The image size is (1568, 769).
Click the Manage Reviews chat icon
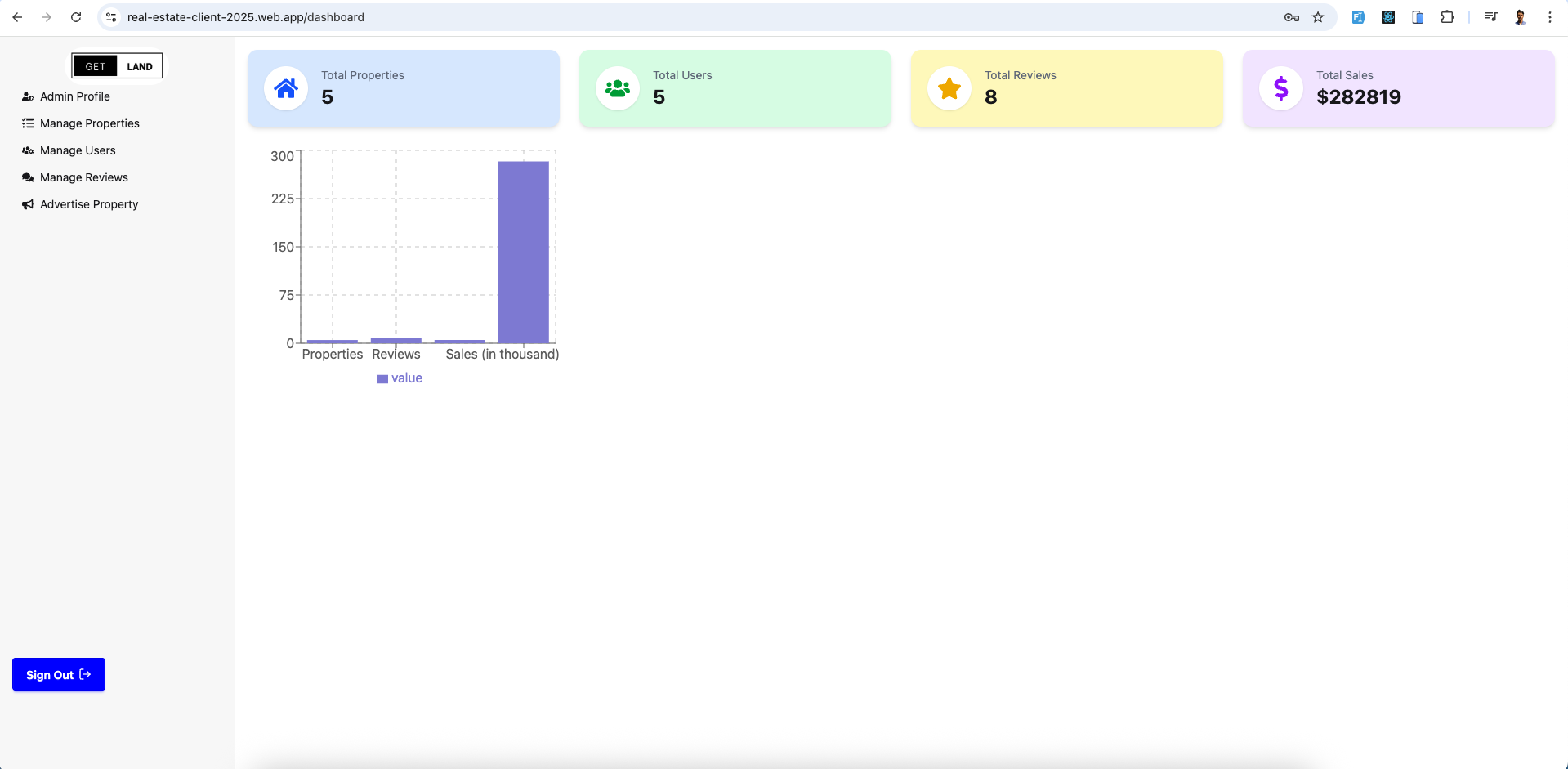(x=28, y=177)
